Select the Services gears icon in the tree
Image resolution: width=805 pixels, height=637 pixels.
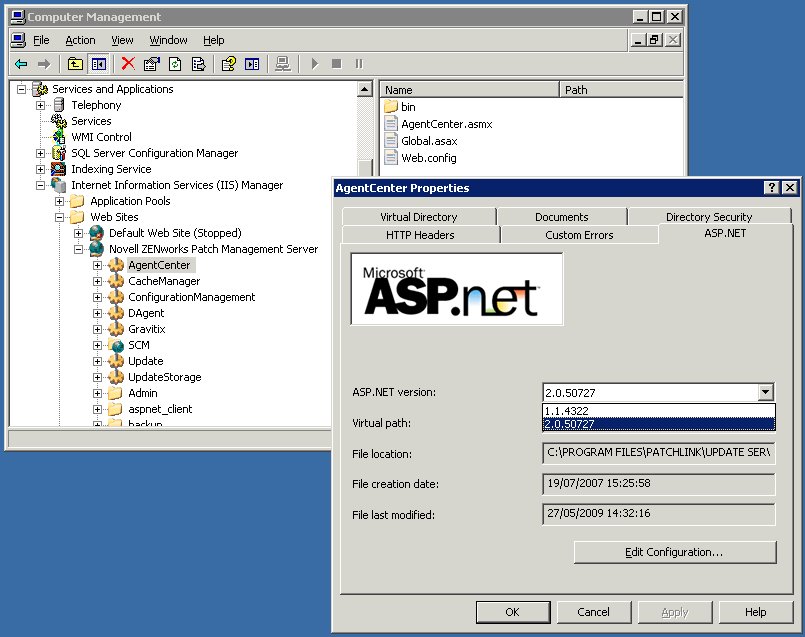[x=59, y=121]
